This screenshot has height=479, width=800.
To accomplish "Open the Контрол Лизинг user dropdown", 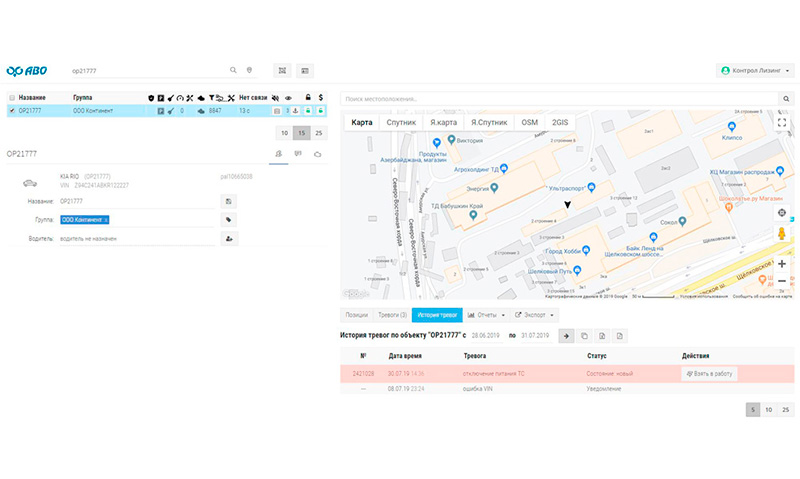I will click(755, 71).
